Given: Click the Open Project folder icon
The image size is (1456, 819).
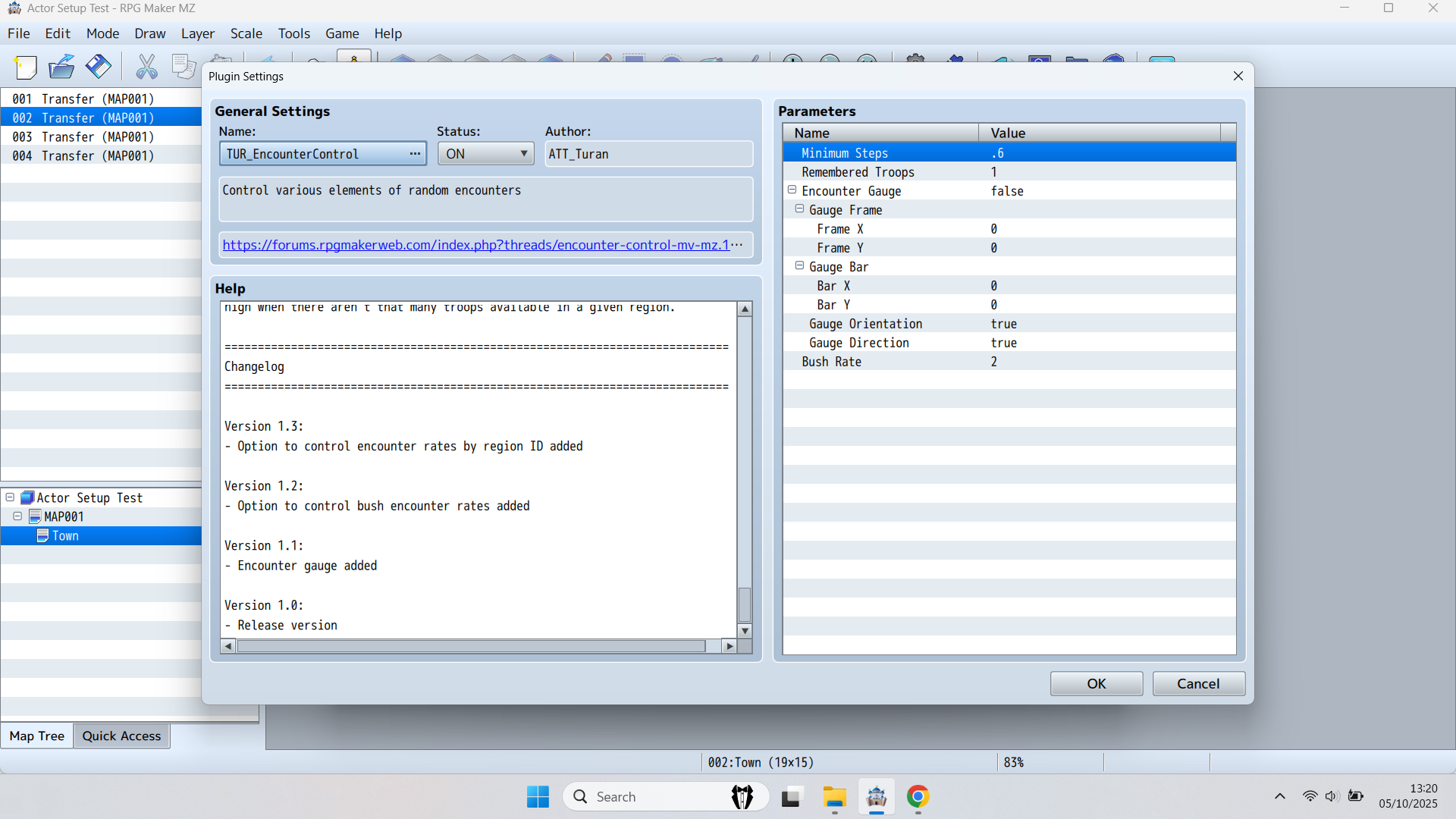Looking at the screenshot, I should 61,67.
